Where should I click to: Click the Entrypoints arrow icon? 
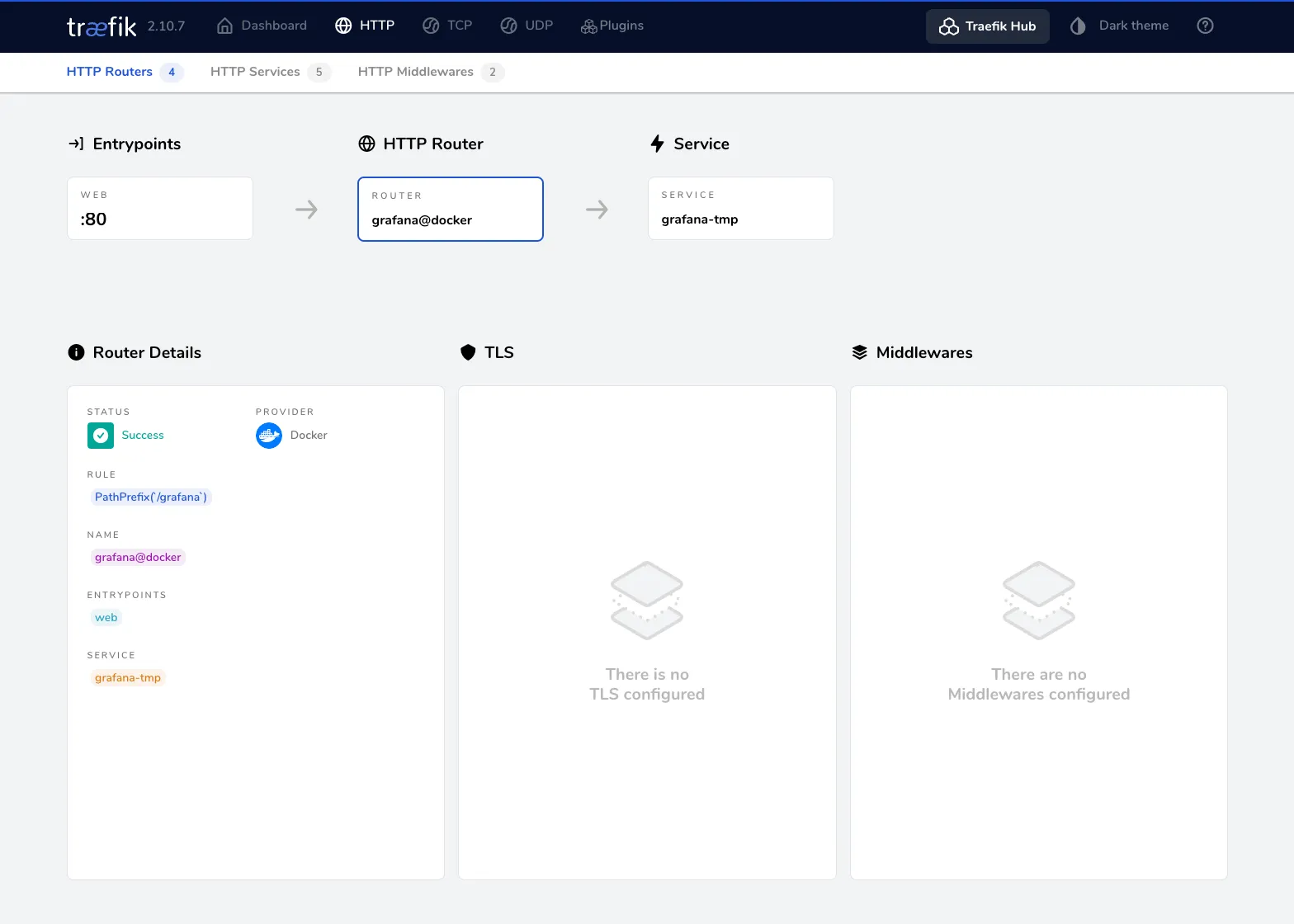coord(76,144)
